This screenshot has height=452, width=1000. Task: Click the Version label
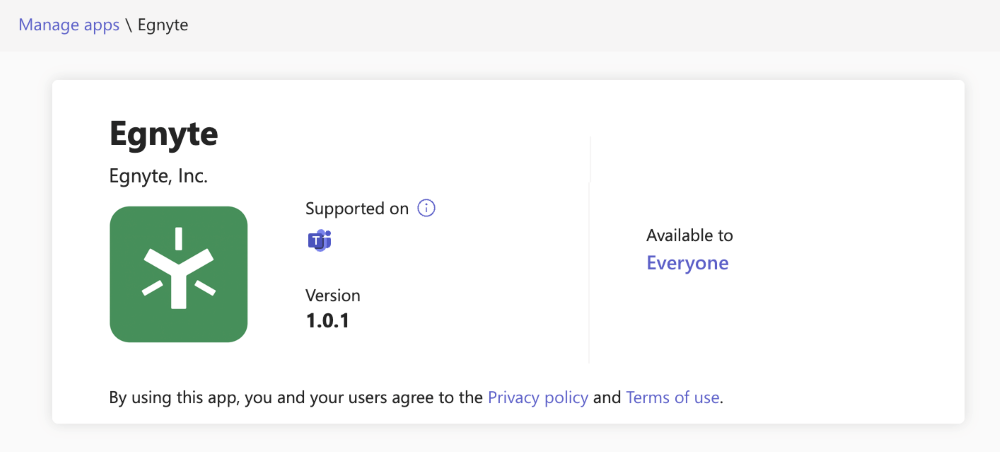pyautogui.click(x=333, y=295)
